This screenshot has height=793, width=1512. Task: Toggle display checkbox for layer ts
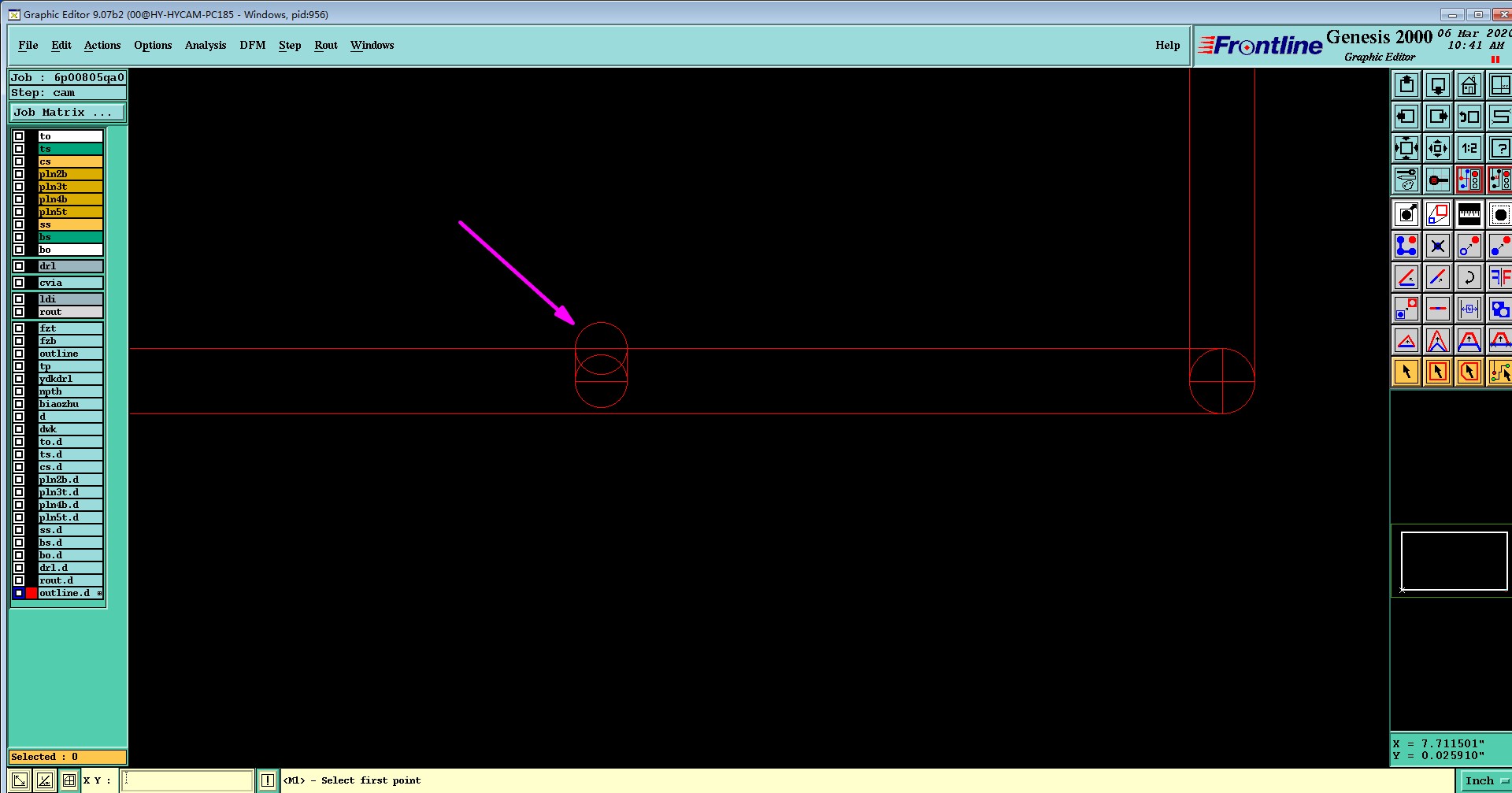coord(19,149)
